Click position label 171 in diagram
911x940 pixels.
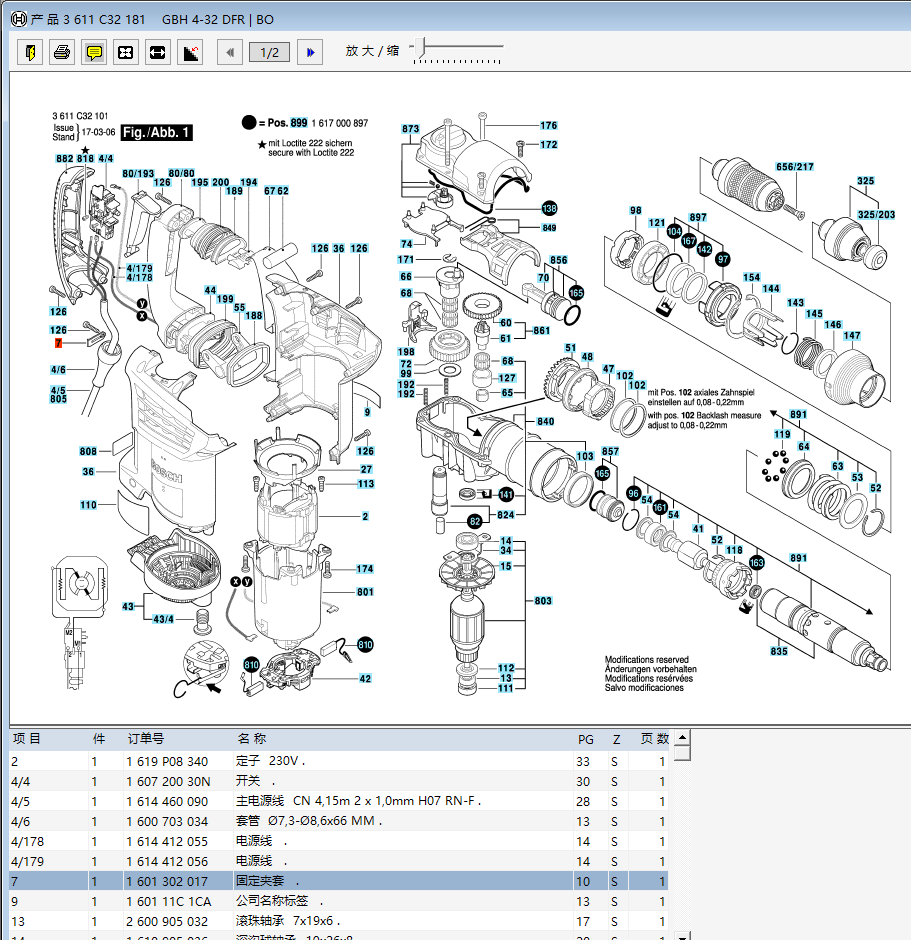pyautogui.click(x=406, y=260)
